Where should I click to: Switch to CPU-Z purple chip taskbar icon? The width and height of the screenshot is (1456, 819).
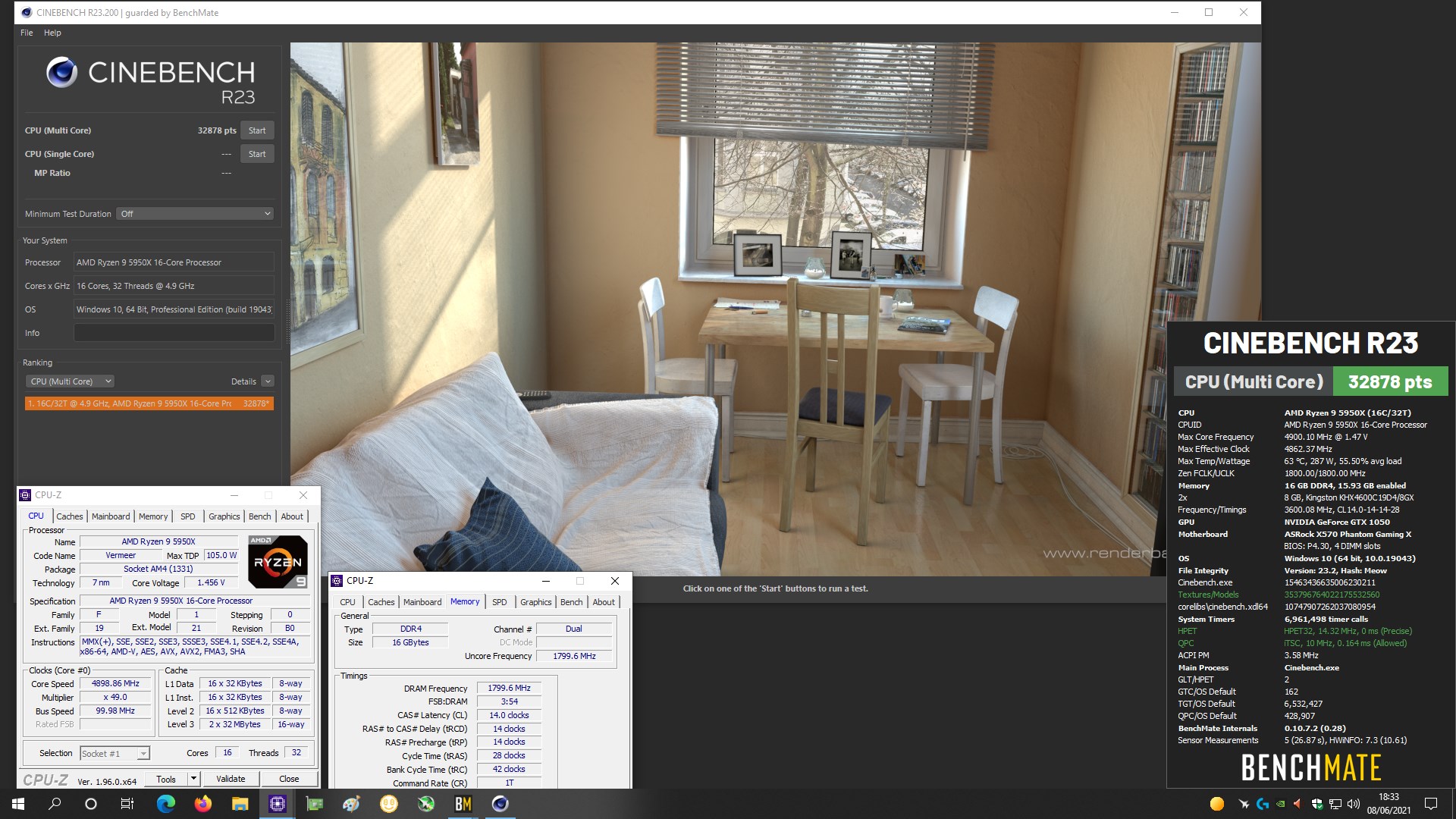[277, 804]
